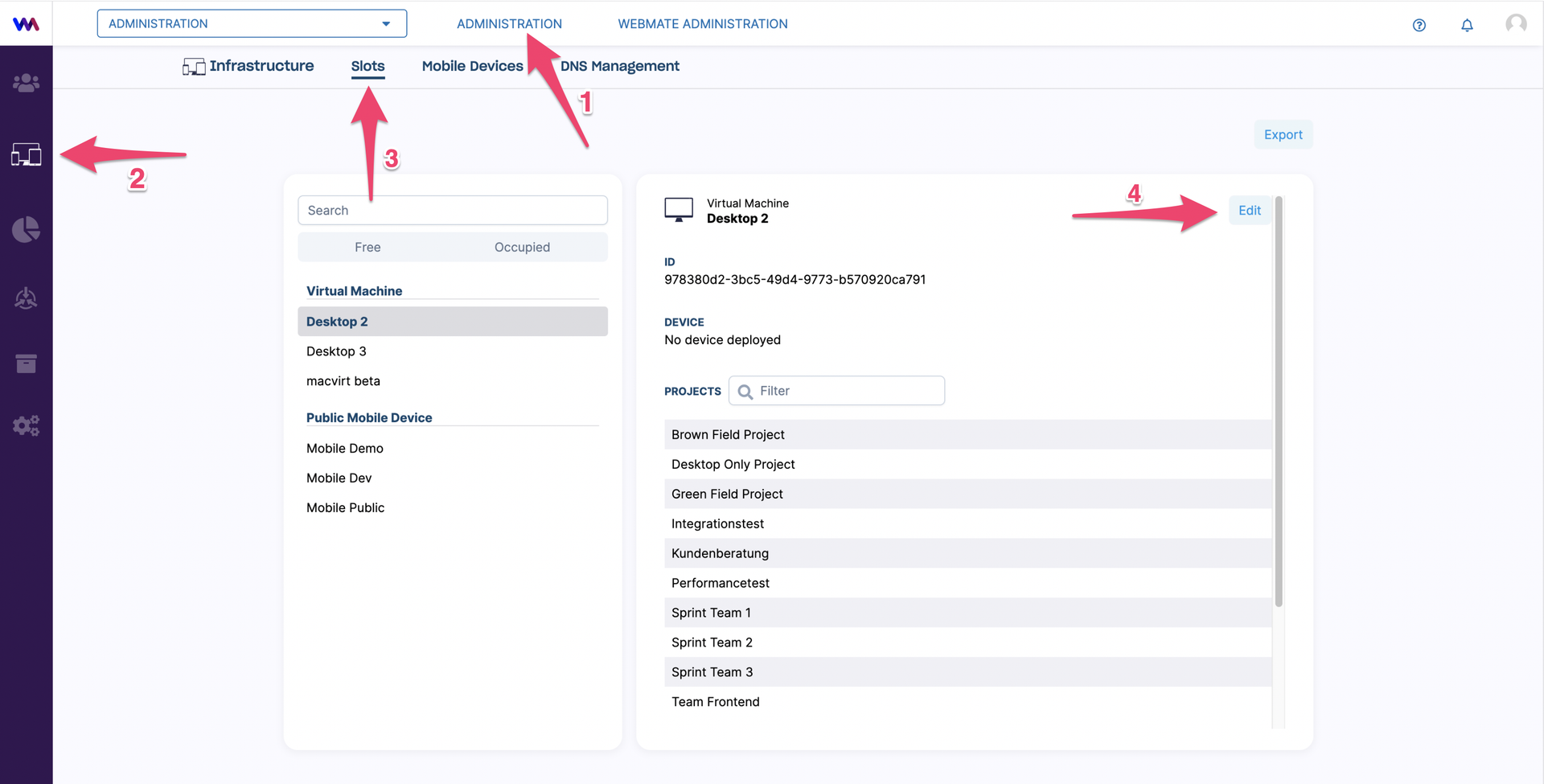Click the Sprint Team 3 row

[968, 672]
